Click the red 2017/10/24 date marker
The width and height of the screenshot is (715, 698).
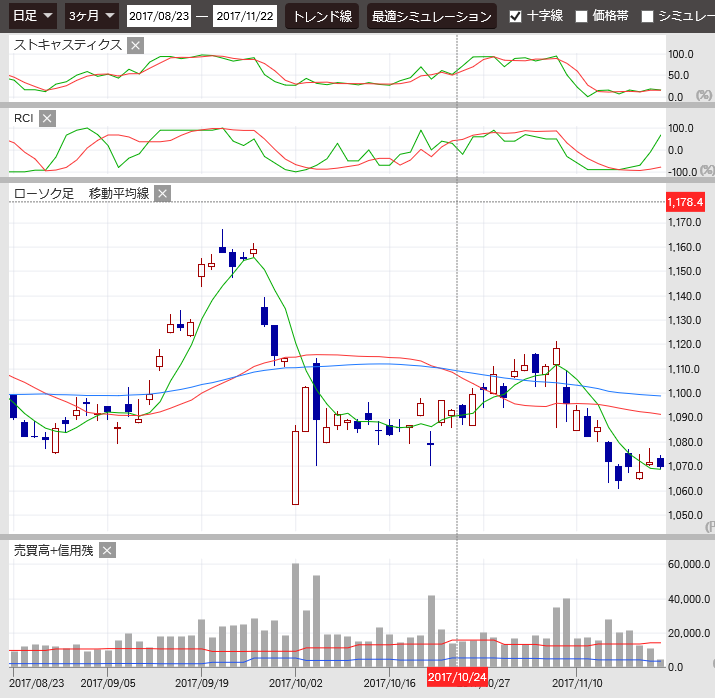coord(457,677)
